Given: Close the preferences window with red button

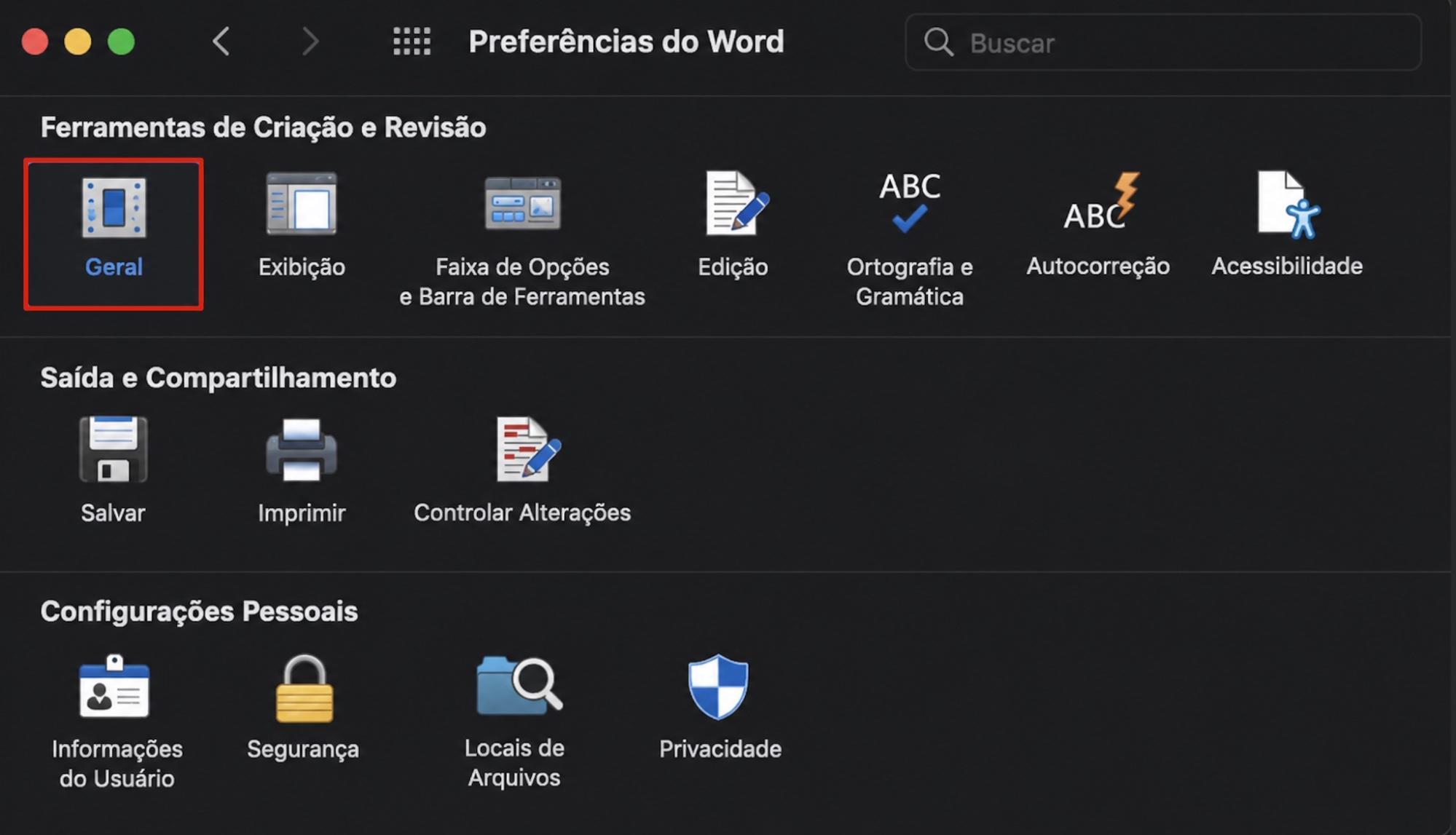Looking at the screenshot, I should [35, 41].
